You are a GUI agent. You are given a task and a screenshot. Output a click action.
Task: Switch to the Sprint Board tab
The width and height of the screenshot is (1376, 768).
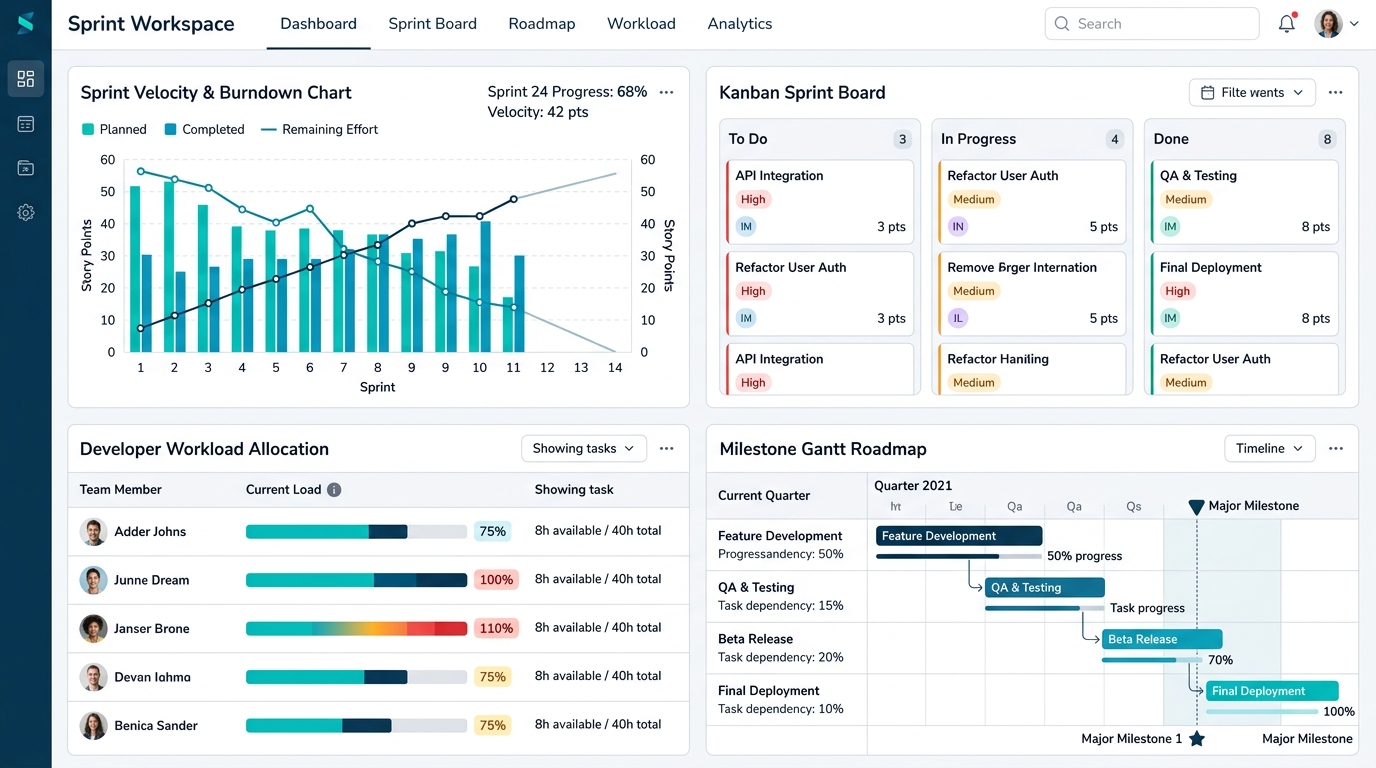[x=432, y=24]
